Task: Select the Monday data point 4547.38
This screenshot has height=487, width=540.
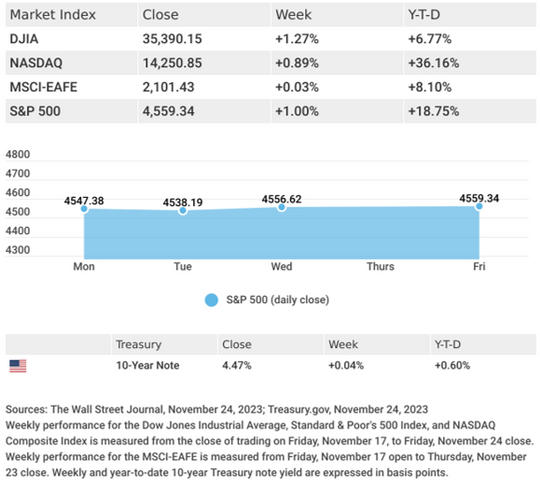Action: (84, 208)
